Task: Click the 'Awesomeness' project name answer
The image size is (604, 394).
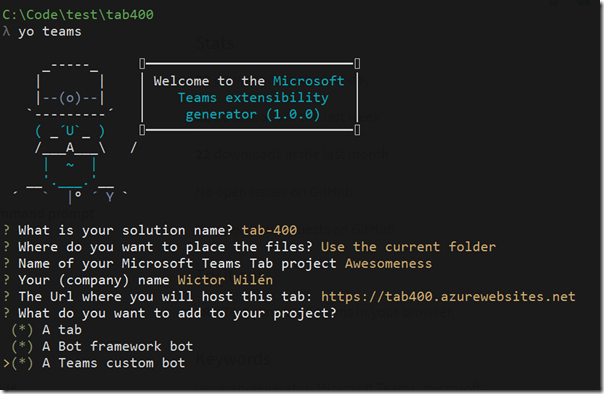Action: coord(388,263)
